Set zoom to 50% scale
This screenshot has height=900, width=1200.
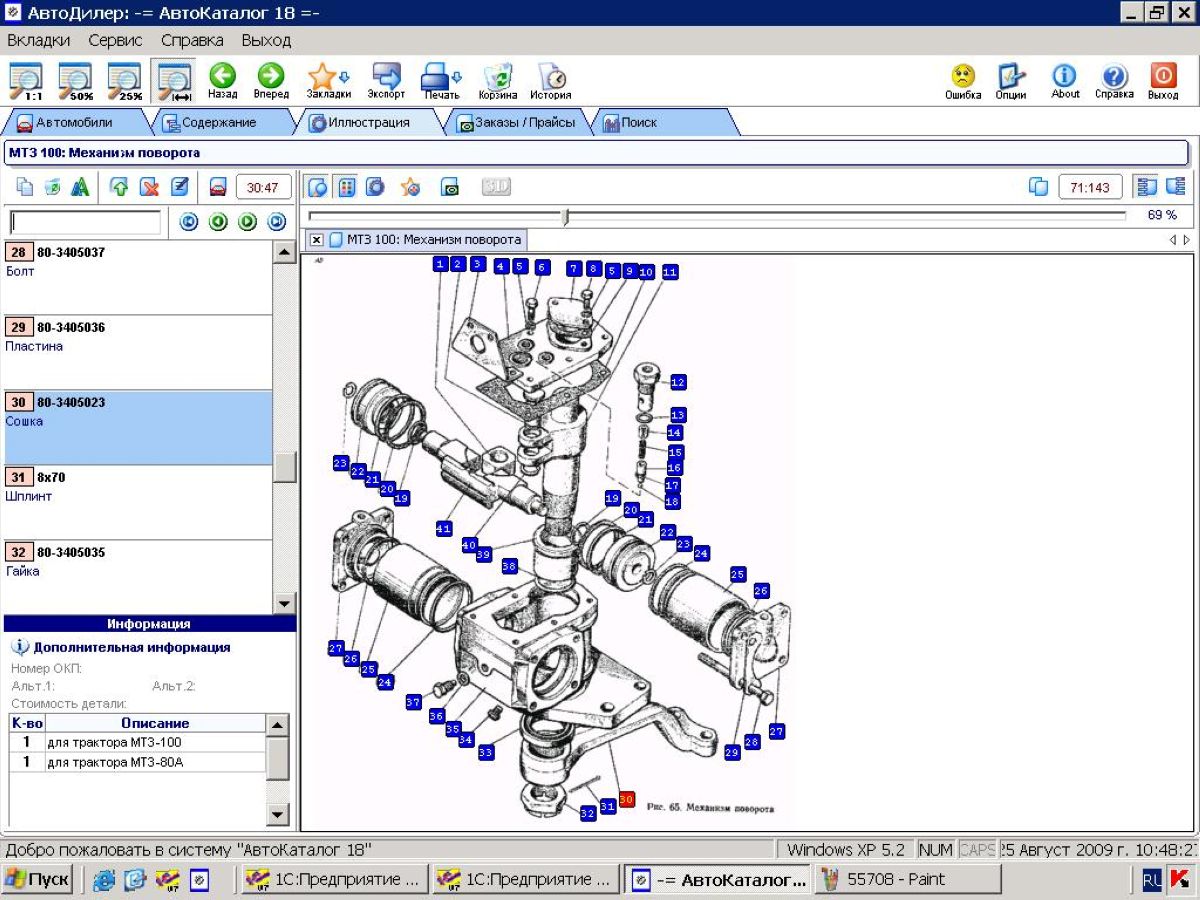(x=75, y=82)
